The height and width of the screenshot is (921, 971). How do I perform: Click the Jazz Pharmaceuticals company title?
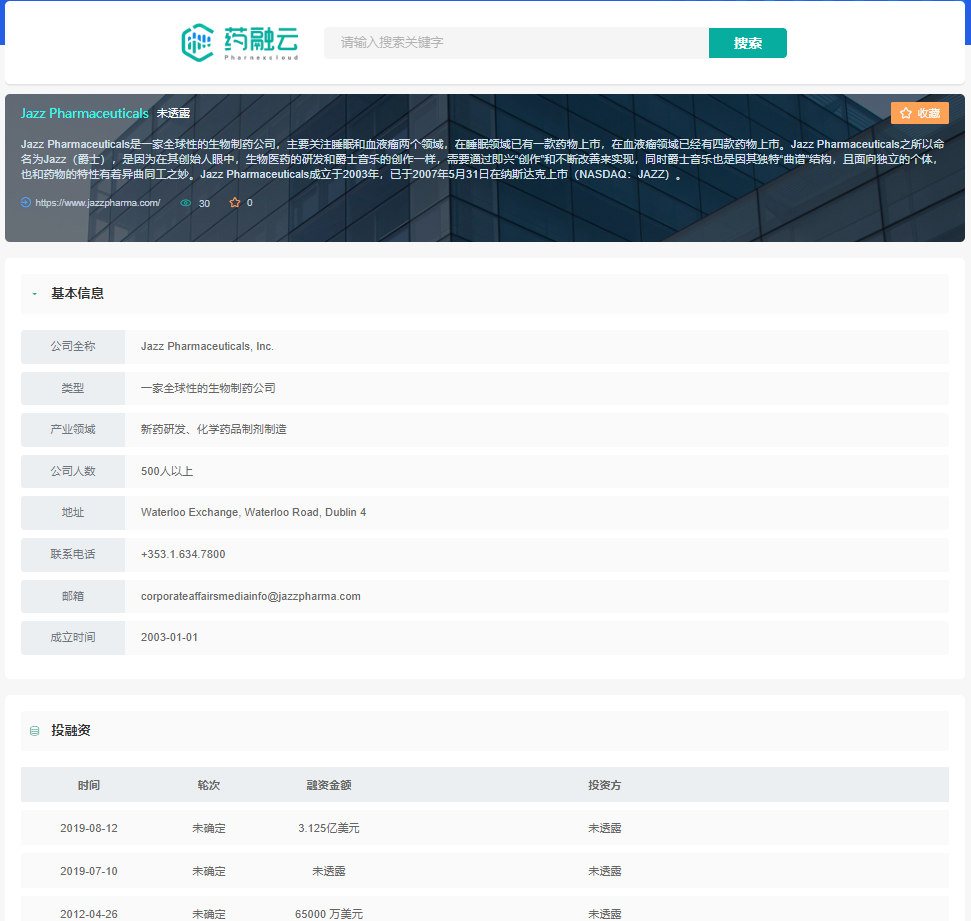coord(85,113)
